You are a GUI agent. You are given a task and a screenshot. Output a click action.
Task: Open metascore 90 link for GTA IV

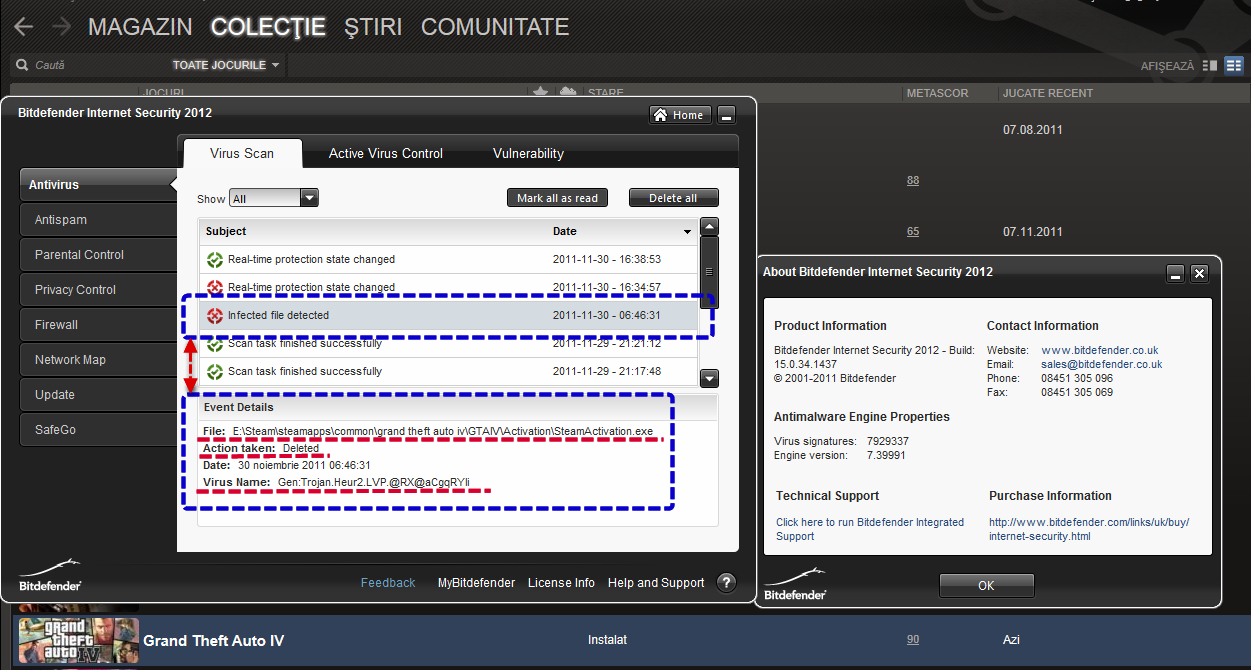click(x=913, y=640)
